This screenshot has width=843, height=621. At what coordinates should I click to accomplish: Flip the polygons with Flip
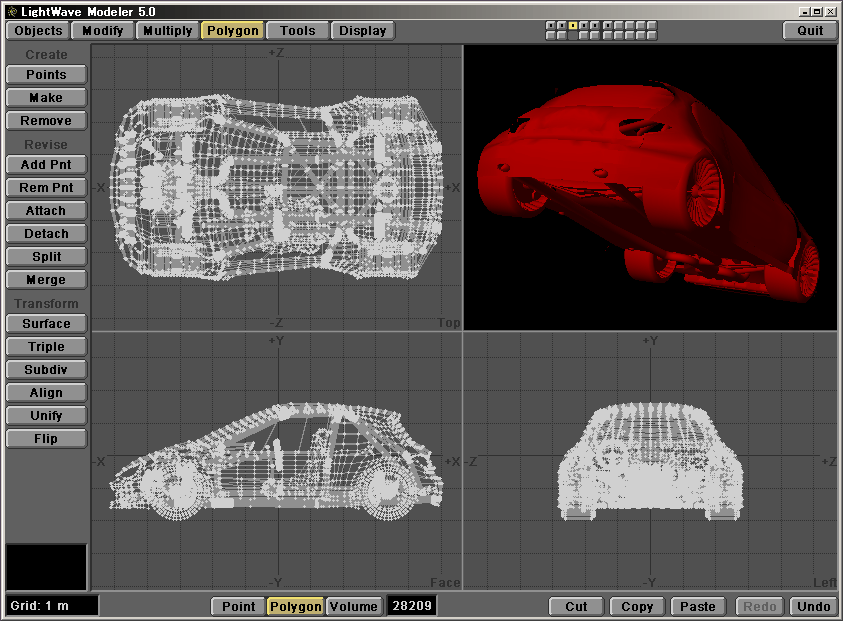46,439
